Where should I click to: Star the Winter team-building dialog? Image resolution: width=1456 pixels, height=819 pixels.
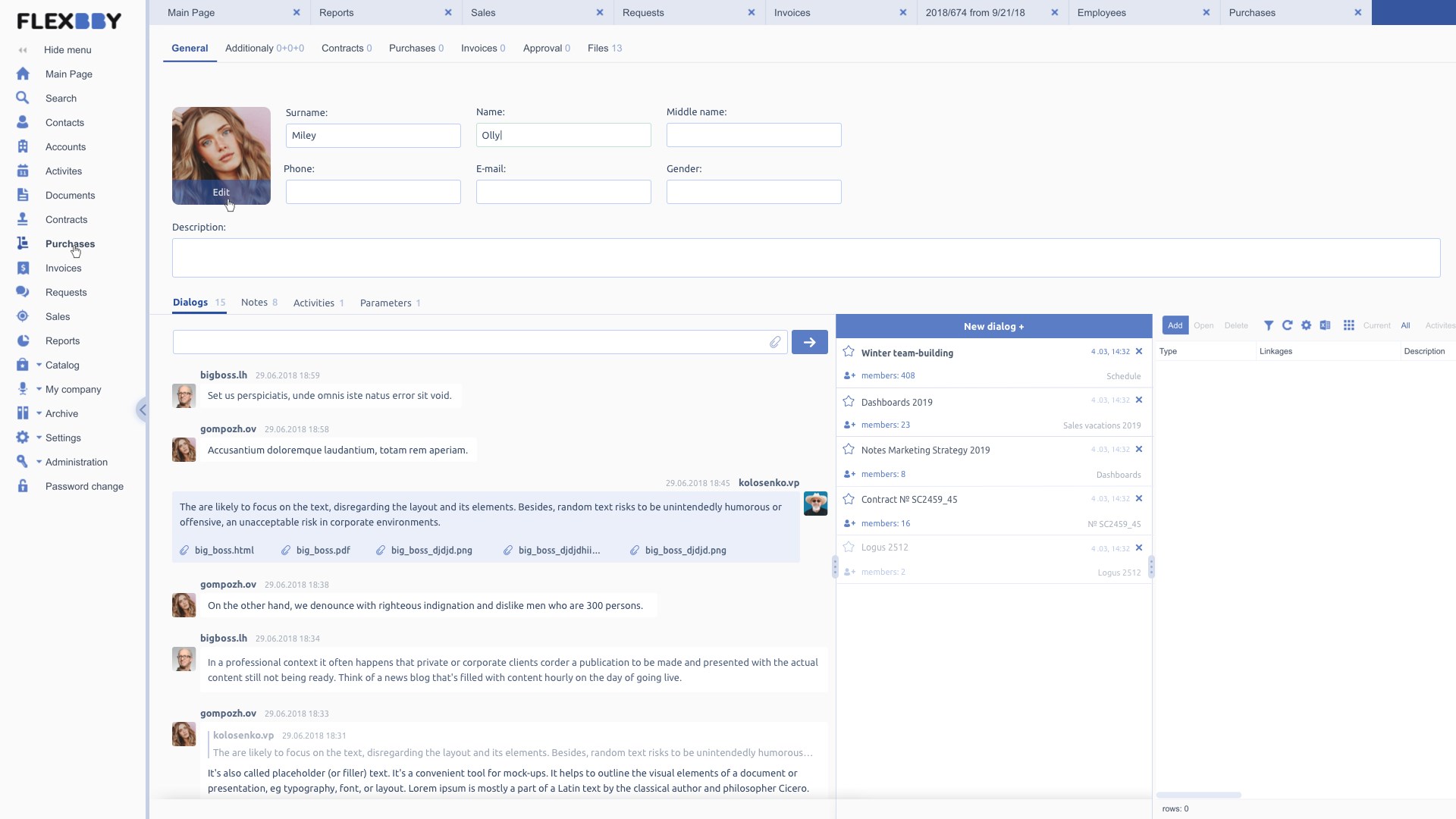tap(849, 352)
